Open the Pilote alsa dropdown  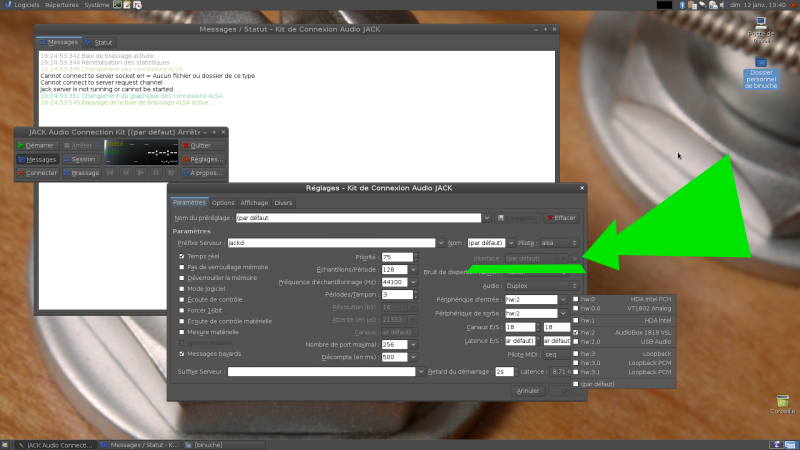click(x=559, y=243)
